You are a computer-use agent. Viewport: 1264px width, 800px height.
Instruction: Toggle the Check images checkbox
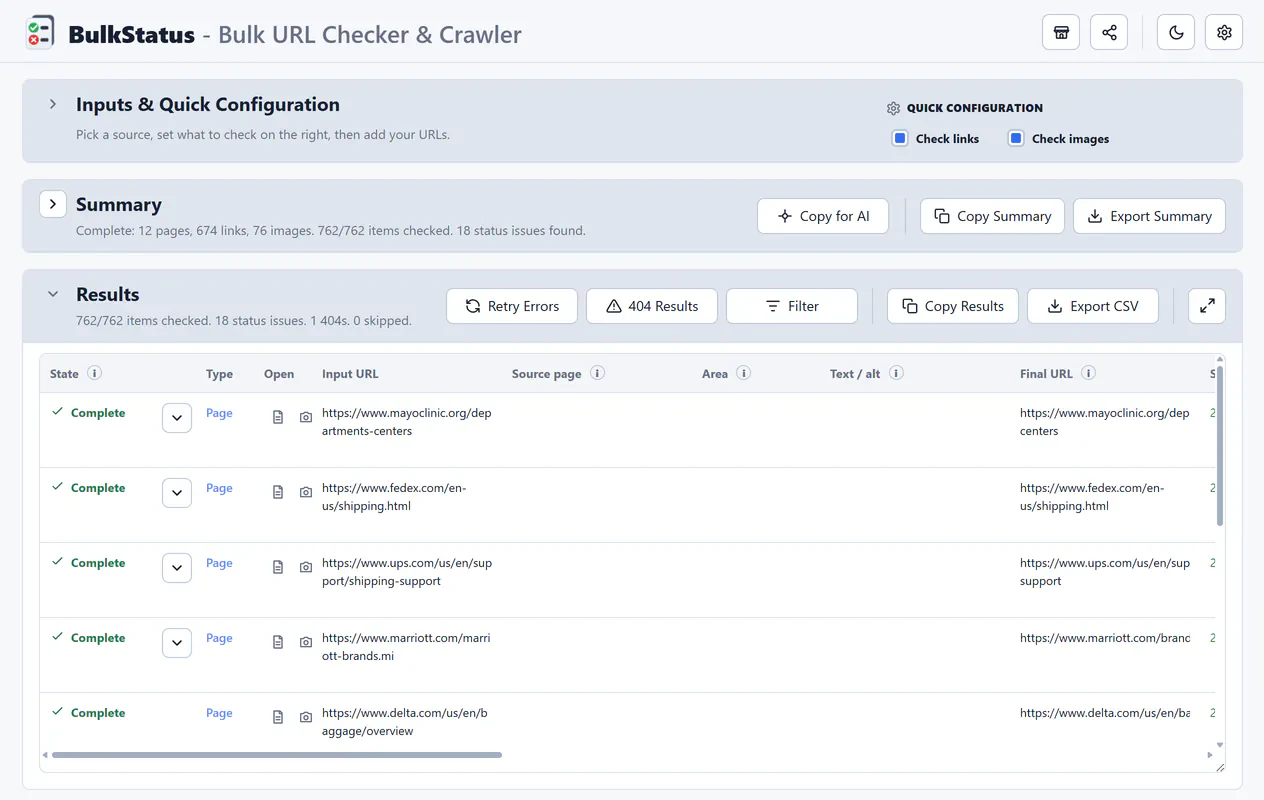pyautogui.click(x=1016, y=138)
